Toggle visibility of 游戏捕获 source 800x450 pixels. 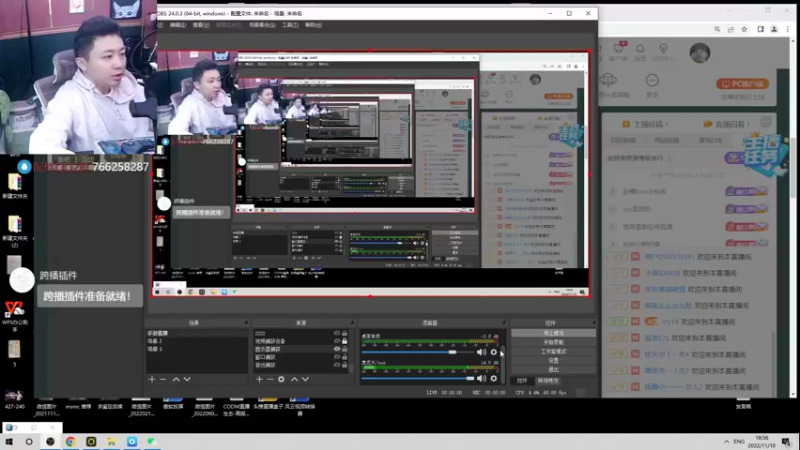[x=337, y=365]
